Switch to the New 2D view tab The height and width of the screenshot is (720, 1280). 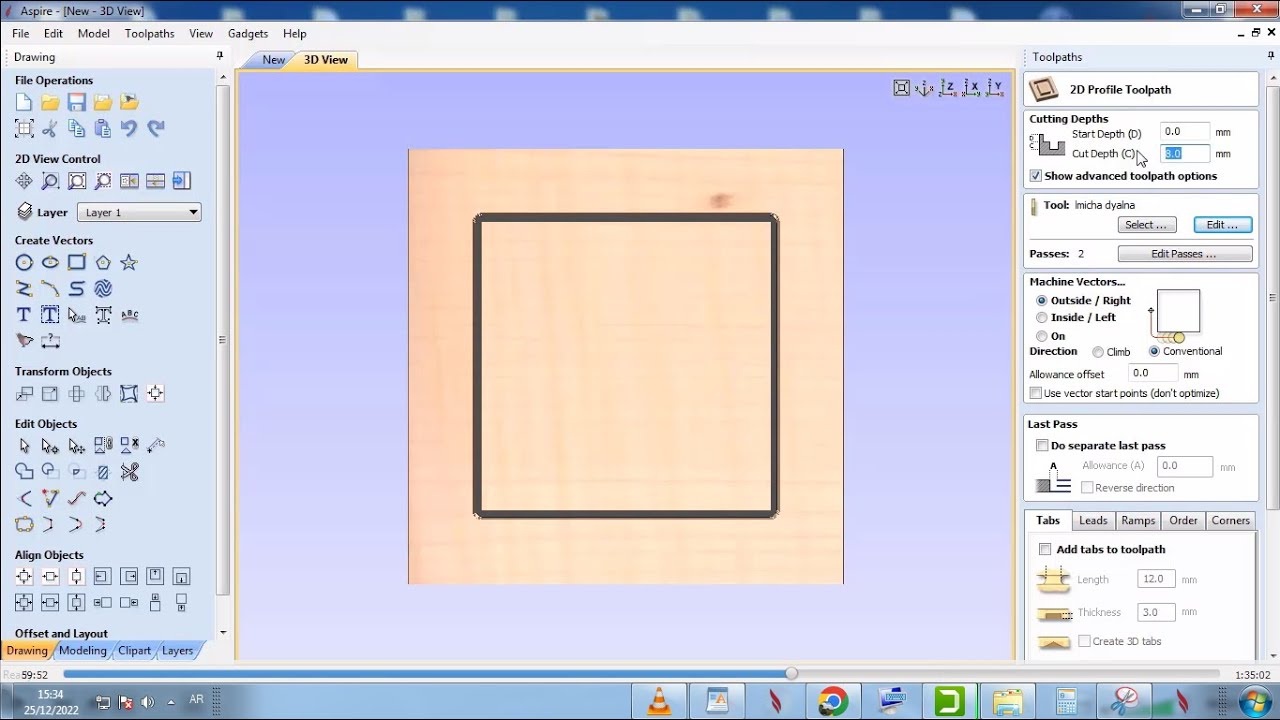tap(273, 60)
